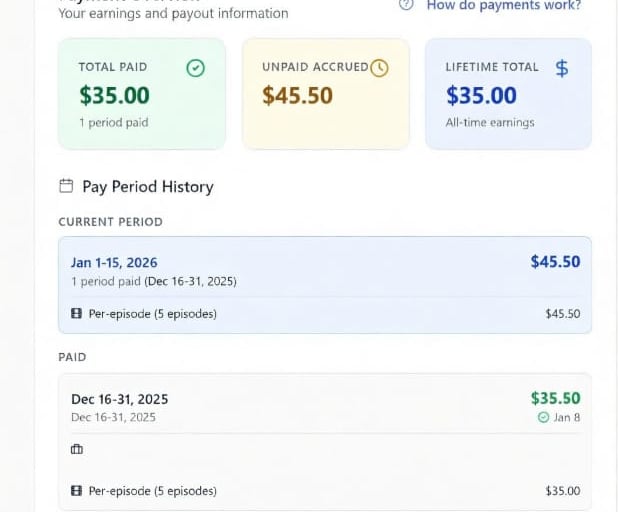Expand the Jan 1-15, 2026 current period

114,262
